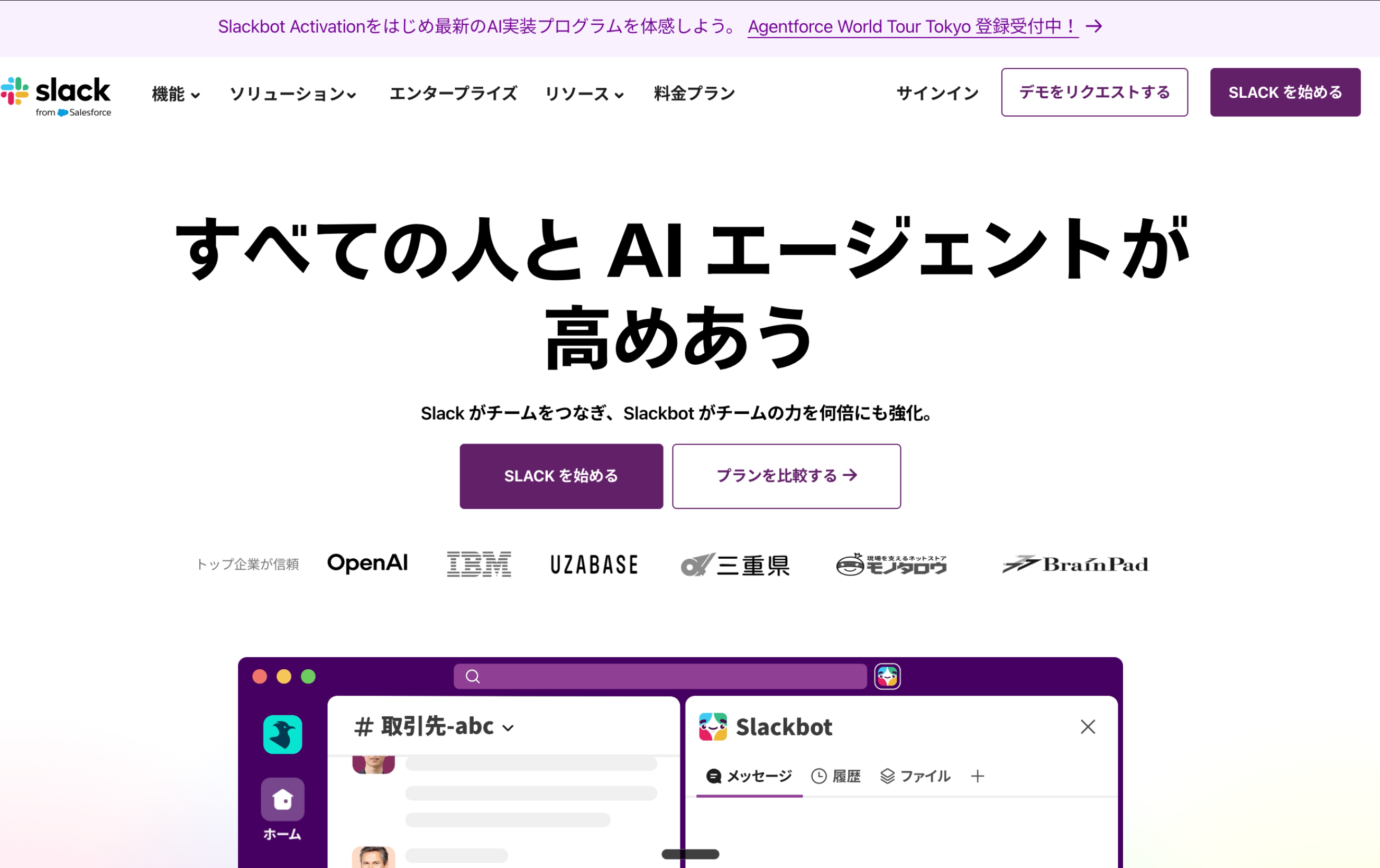1380x868 pixels.
Task: Click the Slackbot title text in panel
Action: [784, 727]
